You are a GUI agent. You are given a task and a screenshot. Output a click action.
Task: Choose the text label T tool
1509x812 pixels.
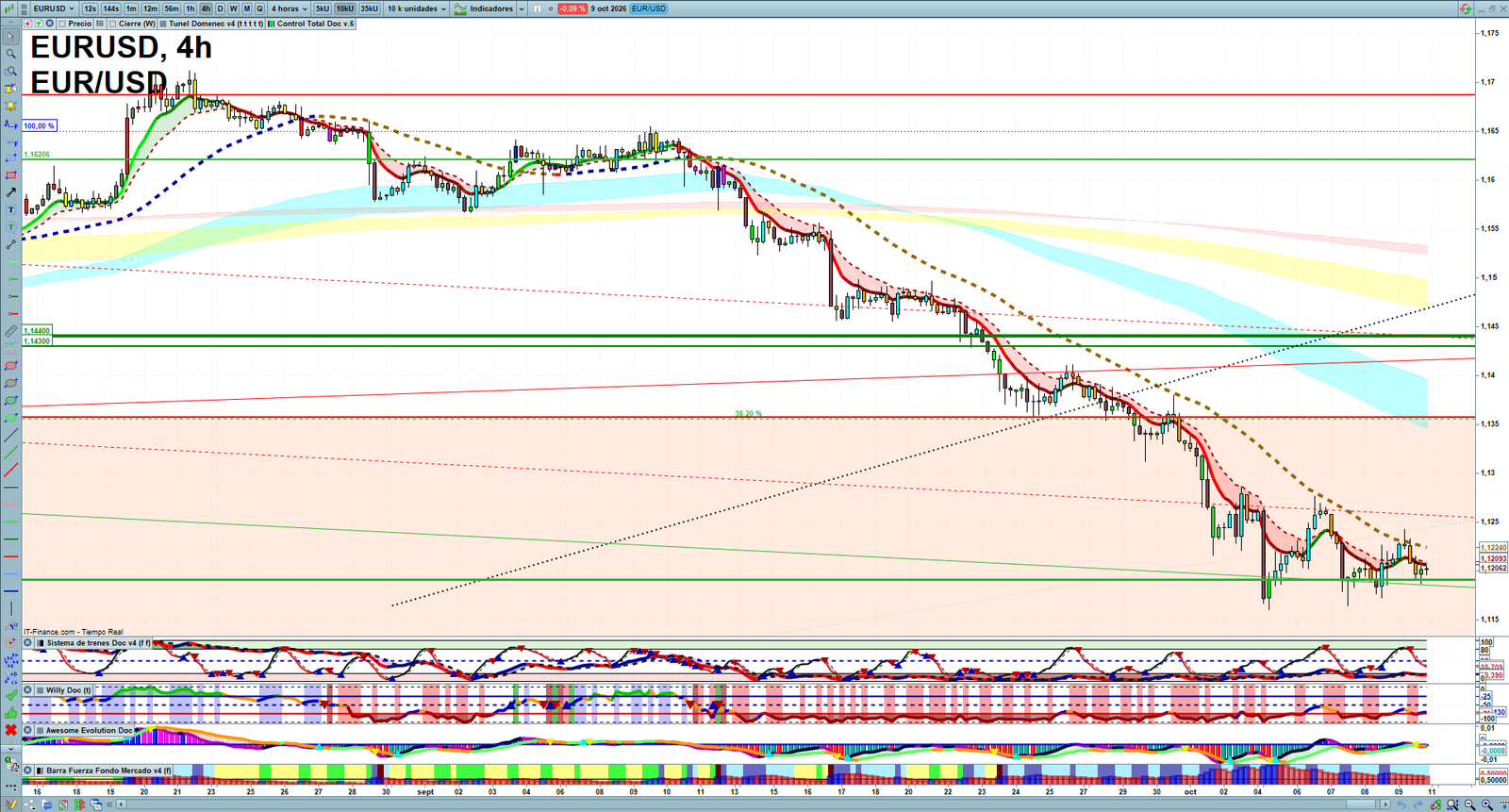[x=10, y=209]
